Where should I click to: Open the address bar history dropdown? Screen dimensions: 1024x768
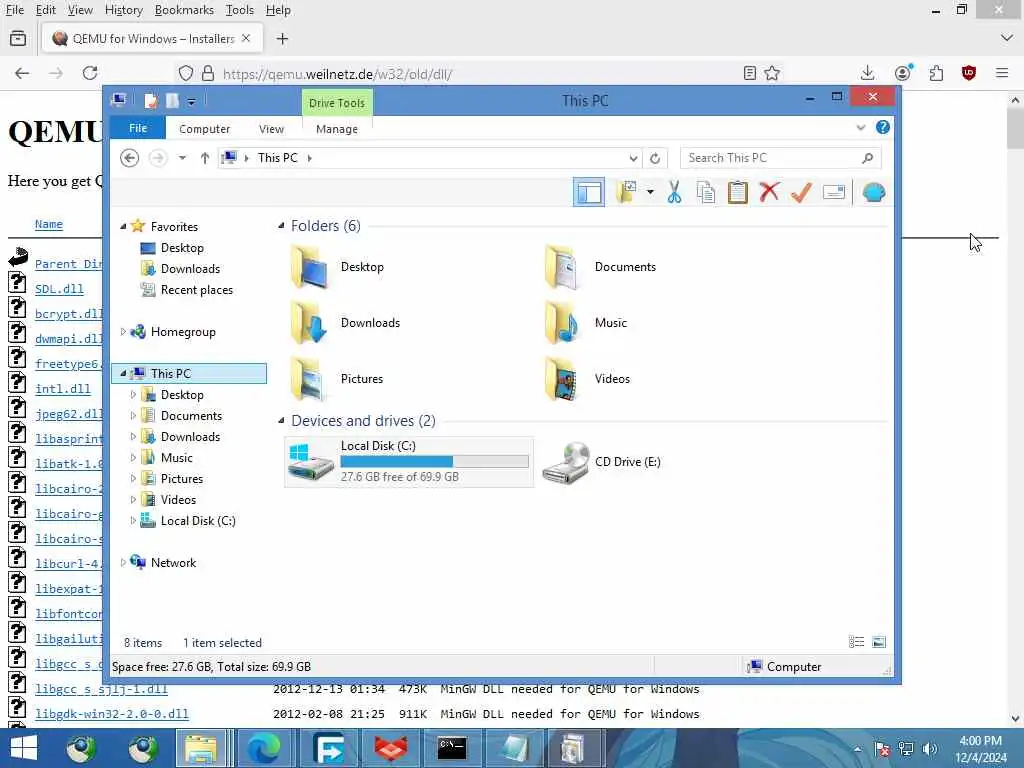click(x=633, y=158)
